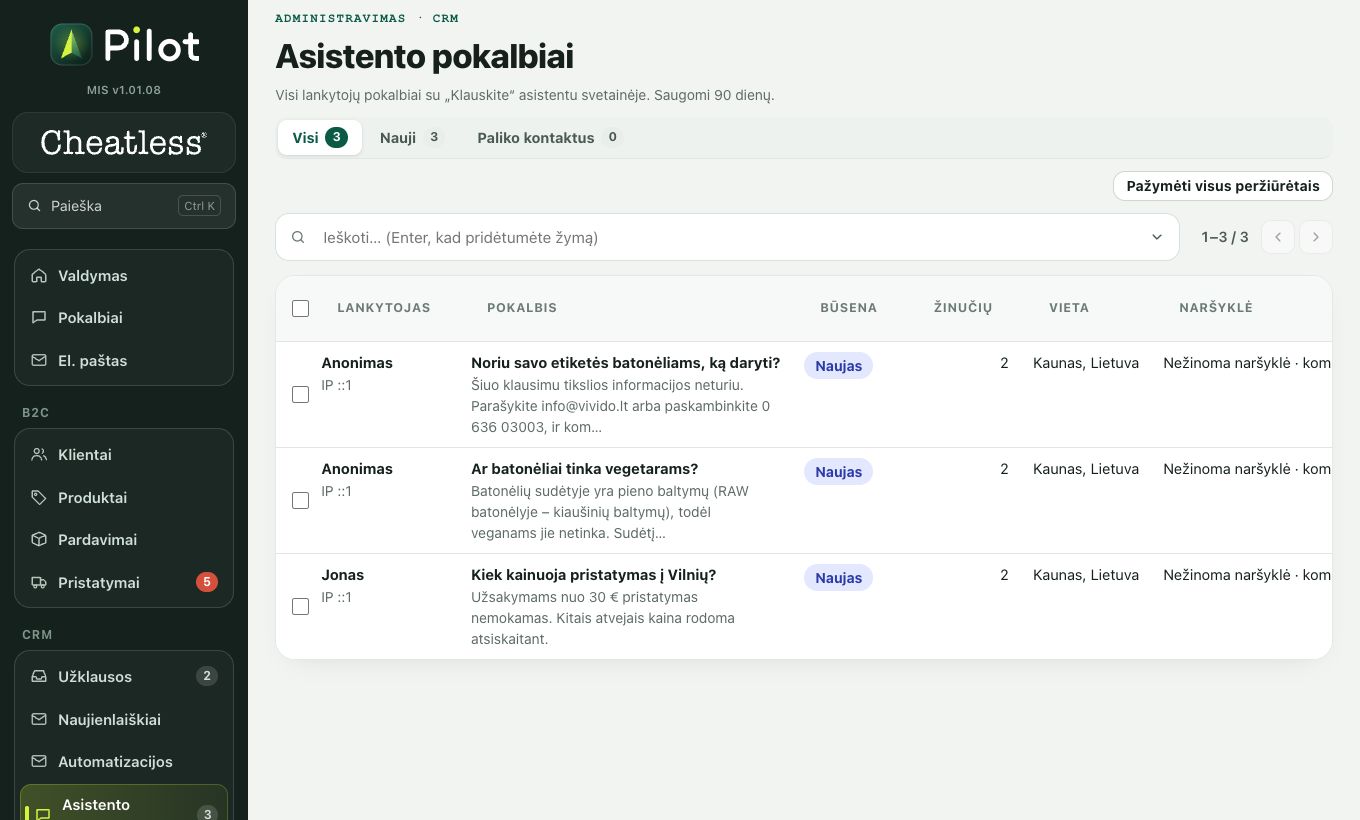Click the Žinučių column header
The width and height of the screenshot is (1360, 820).
click(963, 308)
